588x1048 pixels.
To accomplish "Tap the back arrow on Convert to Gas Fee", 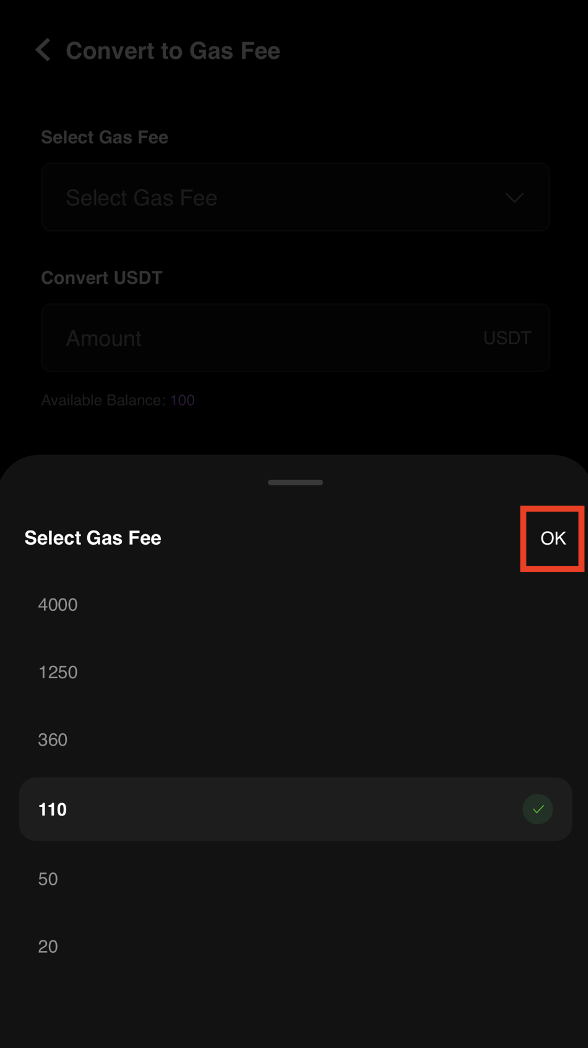I will pos(42,49).
